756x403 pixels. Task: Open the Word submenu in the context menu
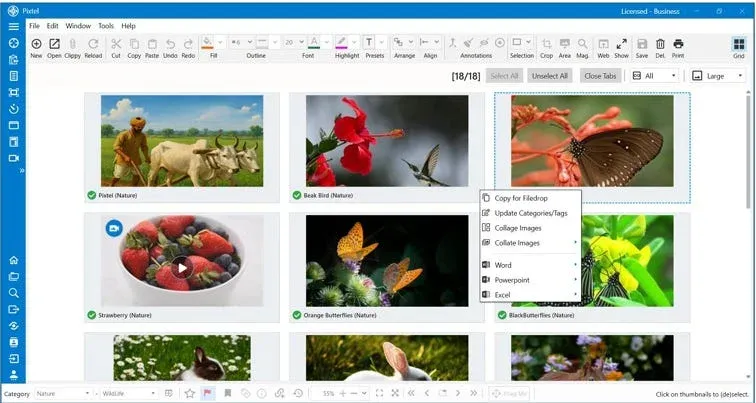[x=530, y=265]
